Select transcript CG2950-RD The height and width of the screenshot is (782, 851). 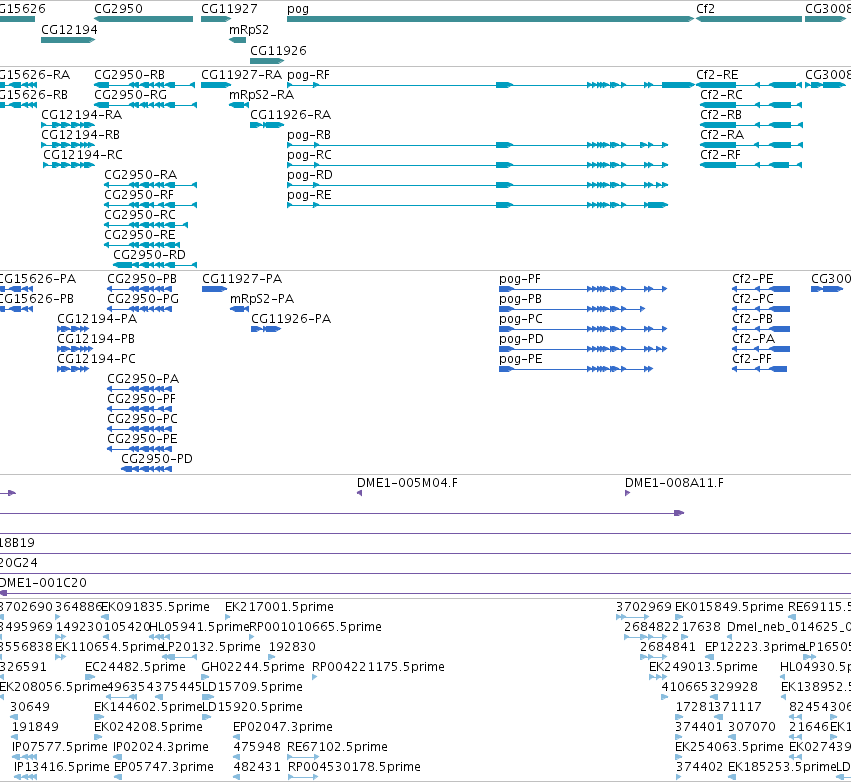(x=155, y=265)
